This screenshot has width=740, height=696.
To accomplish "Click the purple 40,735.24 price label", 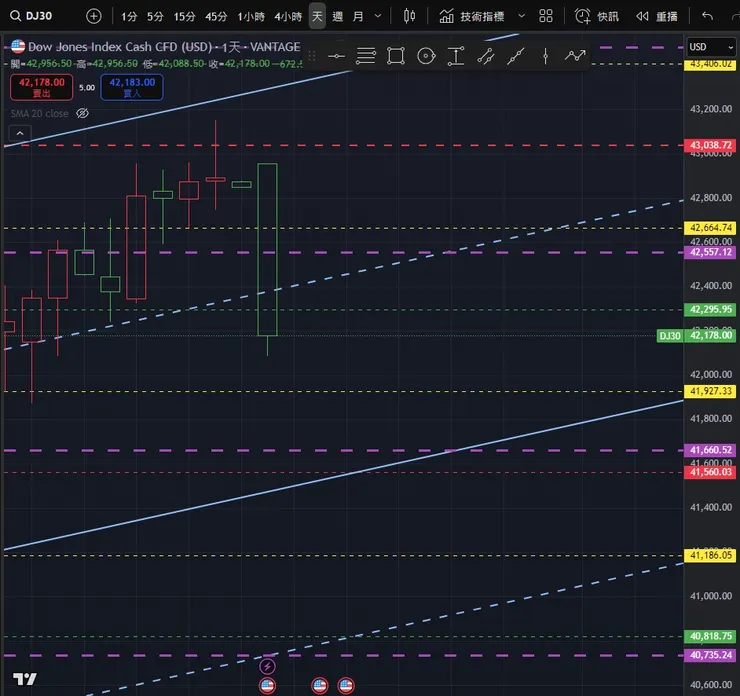I will coord(710,655).
